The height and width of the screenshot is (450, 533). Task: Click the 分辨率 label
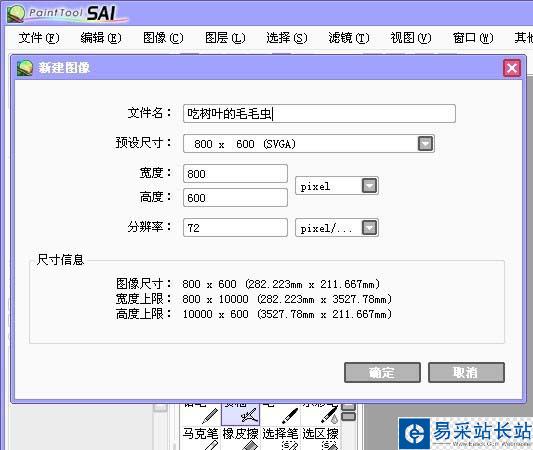150,226
